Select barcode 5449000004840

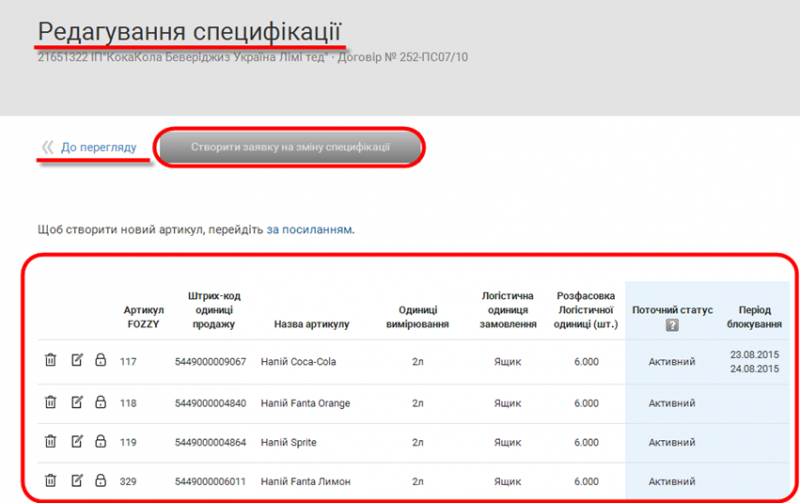click(x=210, y=403)
